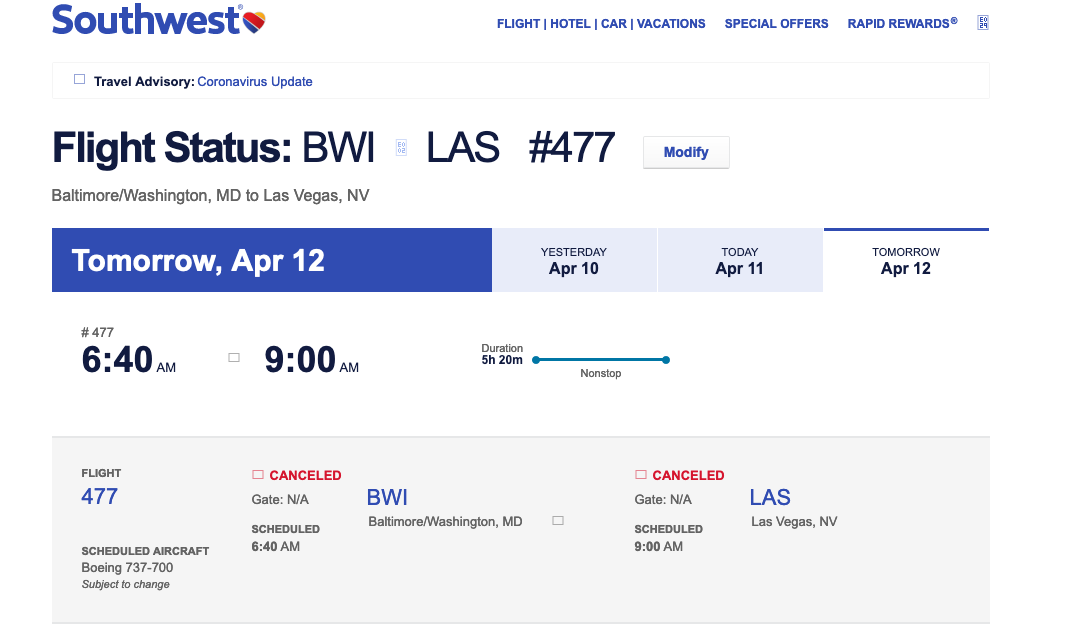
Task: Click the icon right of Rapid Rewards
Action: (x=983, y=23)
